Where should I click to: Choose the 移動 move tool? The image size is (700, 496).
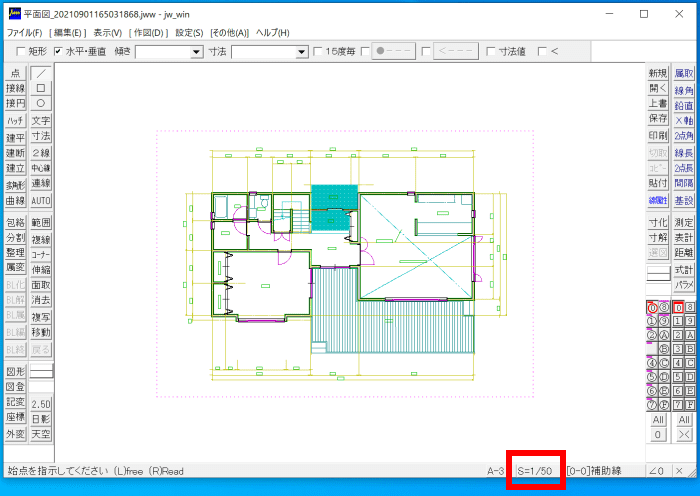click(41, 332)
